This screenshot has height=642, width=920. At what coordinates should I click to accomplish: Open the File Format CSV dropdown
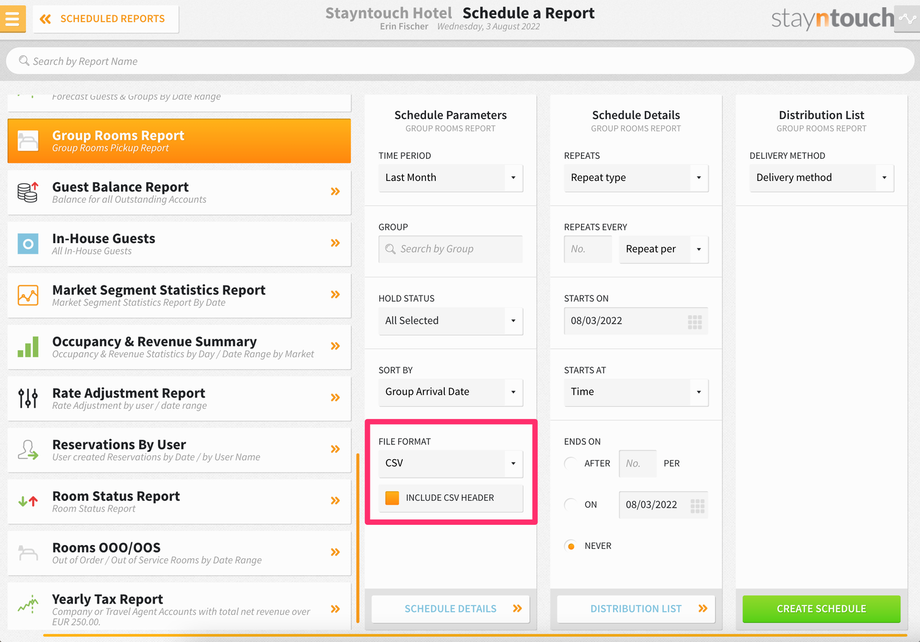[x=450, y=464]
